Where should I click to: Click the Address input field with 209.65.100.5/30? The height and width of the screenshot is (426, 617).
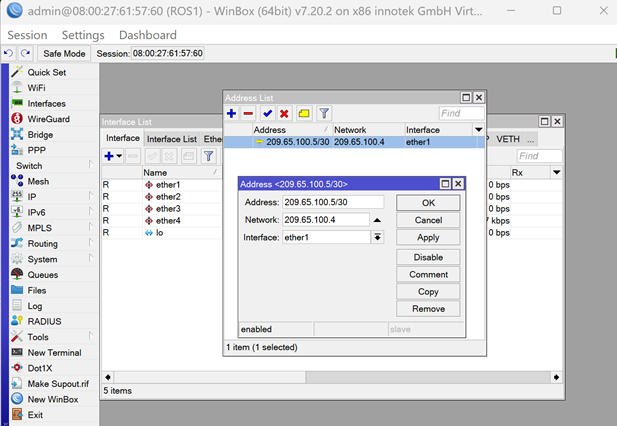[333, 202]
